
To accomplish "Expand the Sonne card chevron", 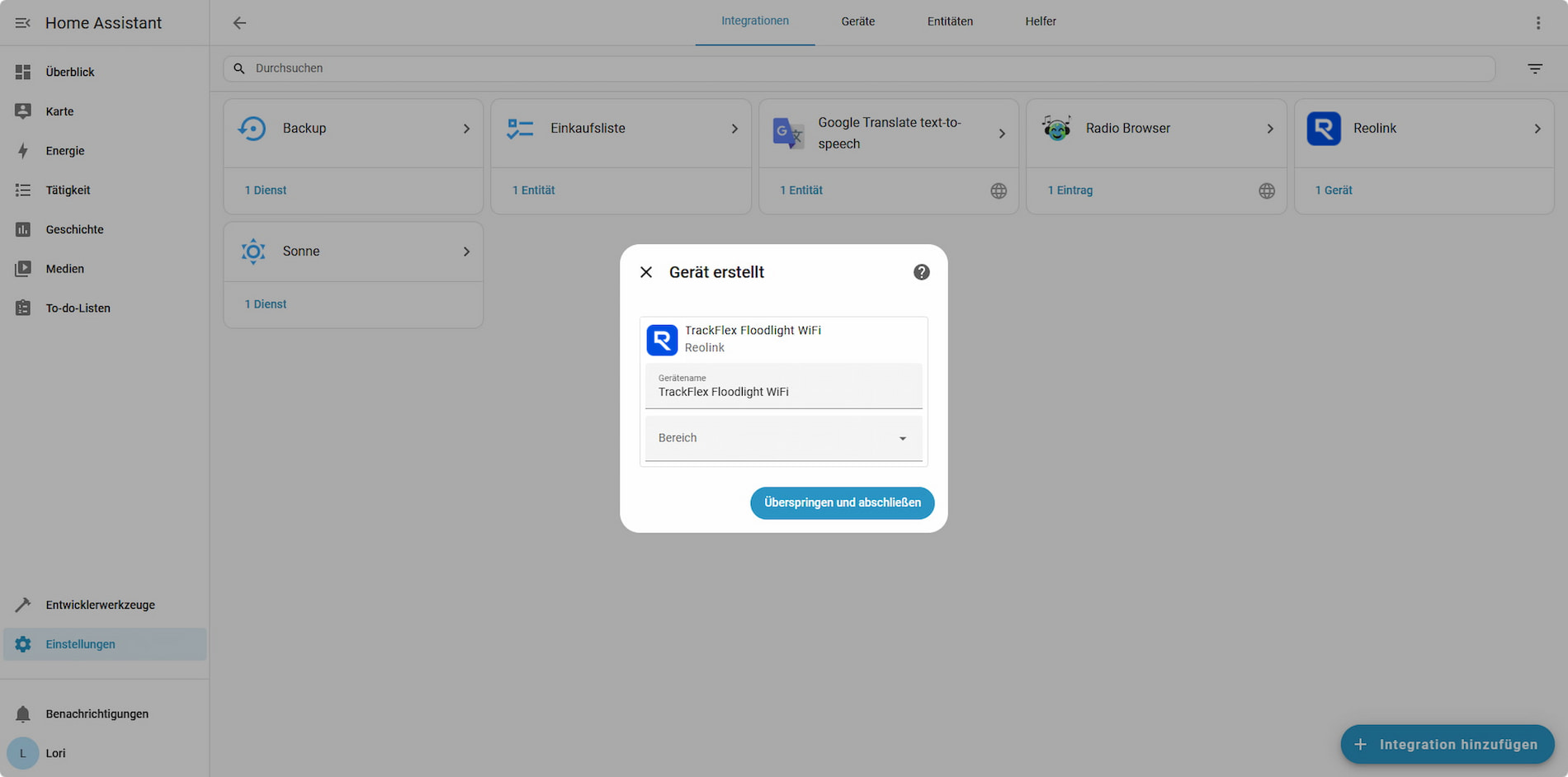I will pyautogui.click(x=466, y=252).
